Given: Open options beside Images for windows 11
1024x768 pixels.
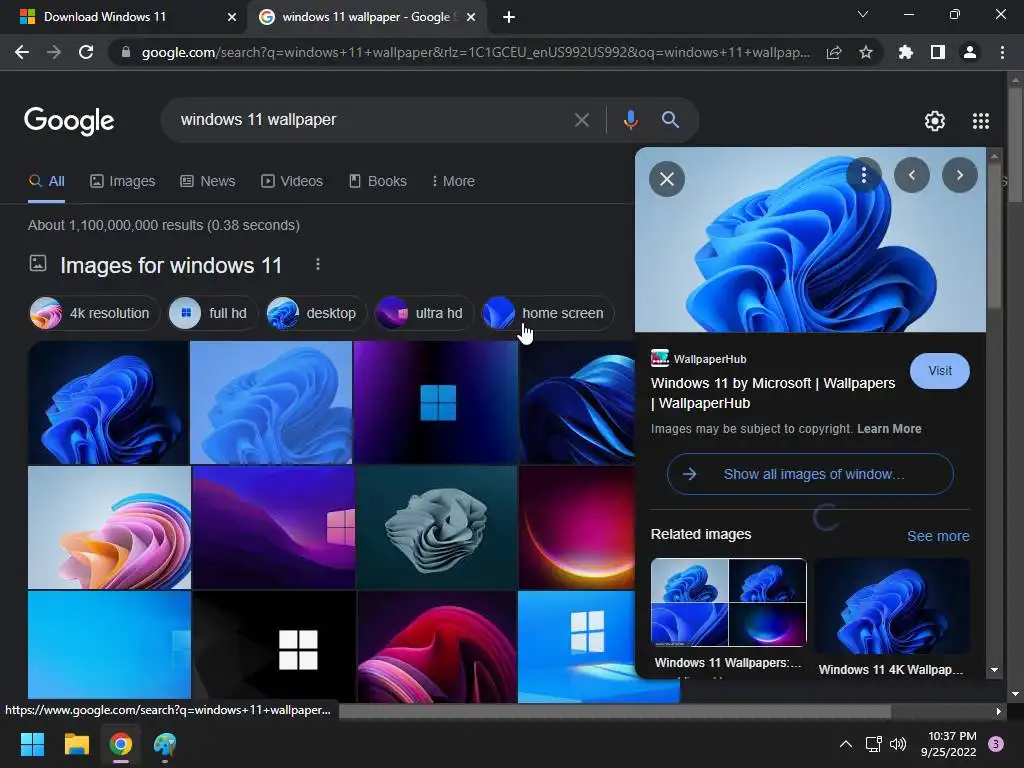Looking at the screenshot, I should [318, 264].
